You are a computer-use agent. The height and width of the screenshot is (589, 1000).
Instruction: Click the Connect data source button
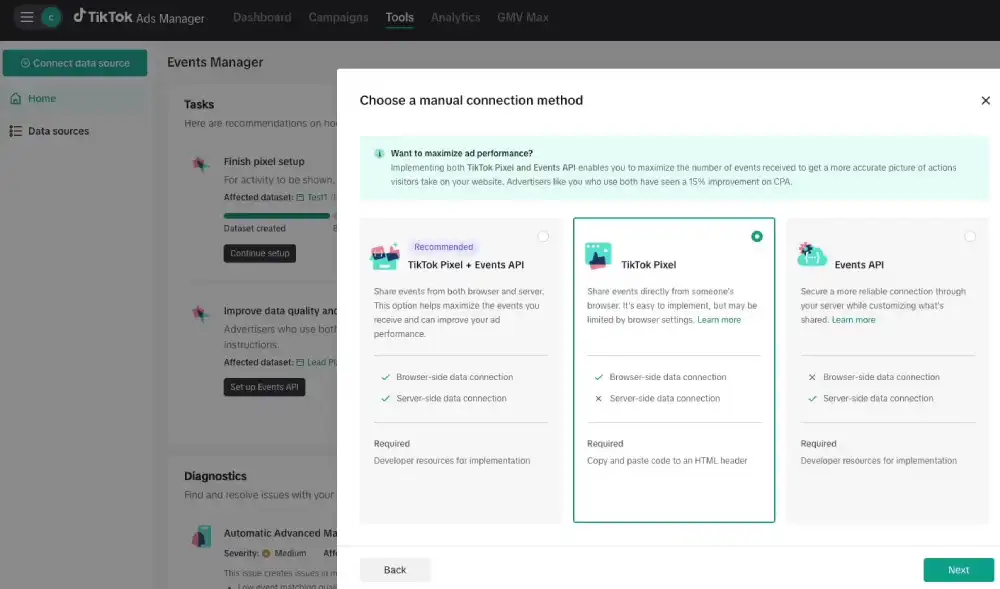pyautogui.click(x=75, y=63)
